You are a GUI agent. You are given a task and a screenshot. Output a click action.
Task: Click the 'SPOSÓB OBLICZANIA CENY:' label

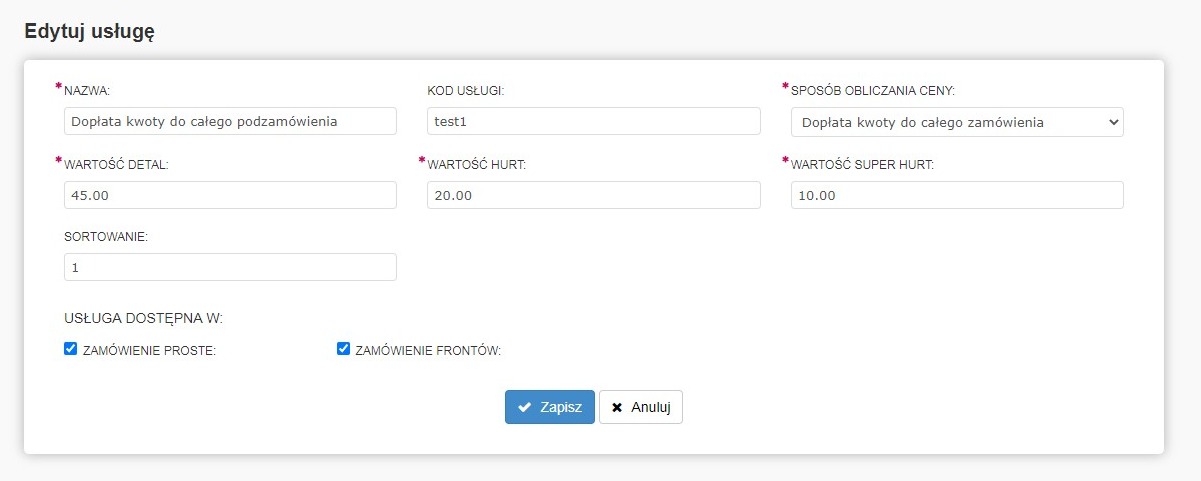(x=872, y=91)
